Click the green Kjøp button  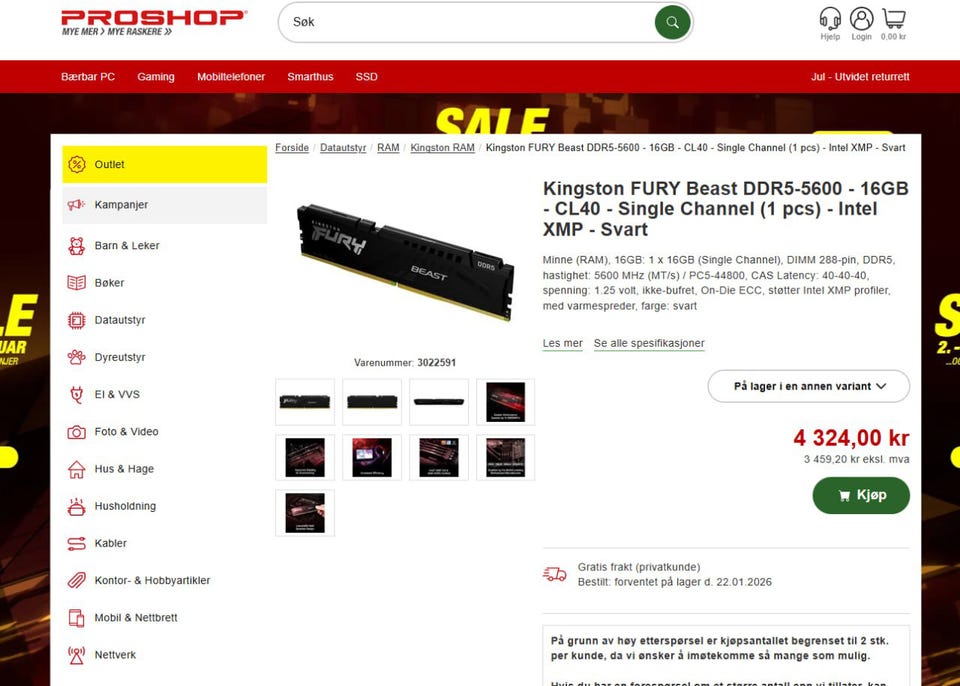pyautogui.click(x=861, y=495)
